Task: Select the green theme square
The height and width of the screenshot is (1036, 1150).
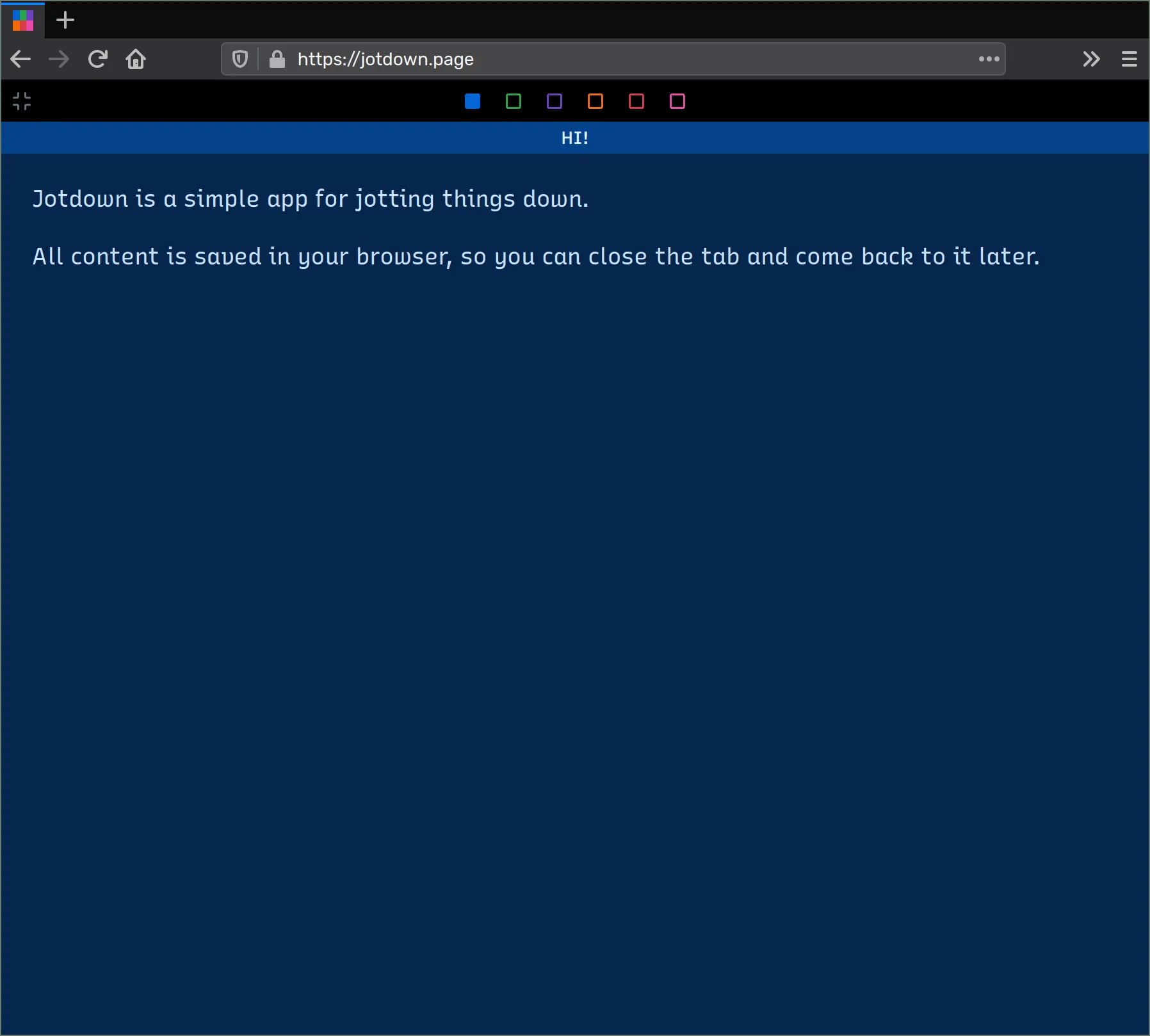Action: (513, 101)
